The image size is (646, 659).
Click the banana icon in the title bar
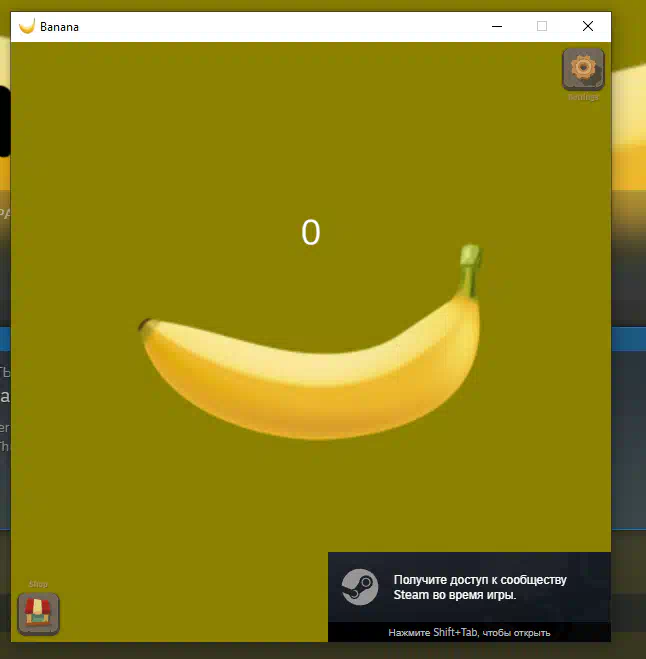[x=27, y=26]
